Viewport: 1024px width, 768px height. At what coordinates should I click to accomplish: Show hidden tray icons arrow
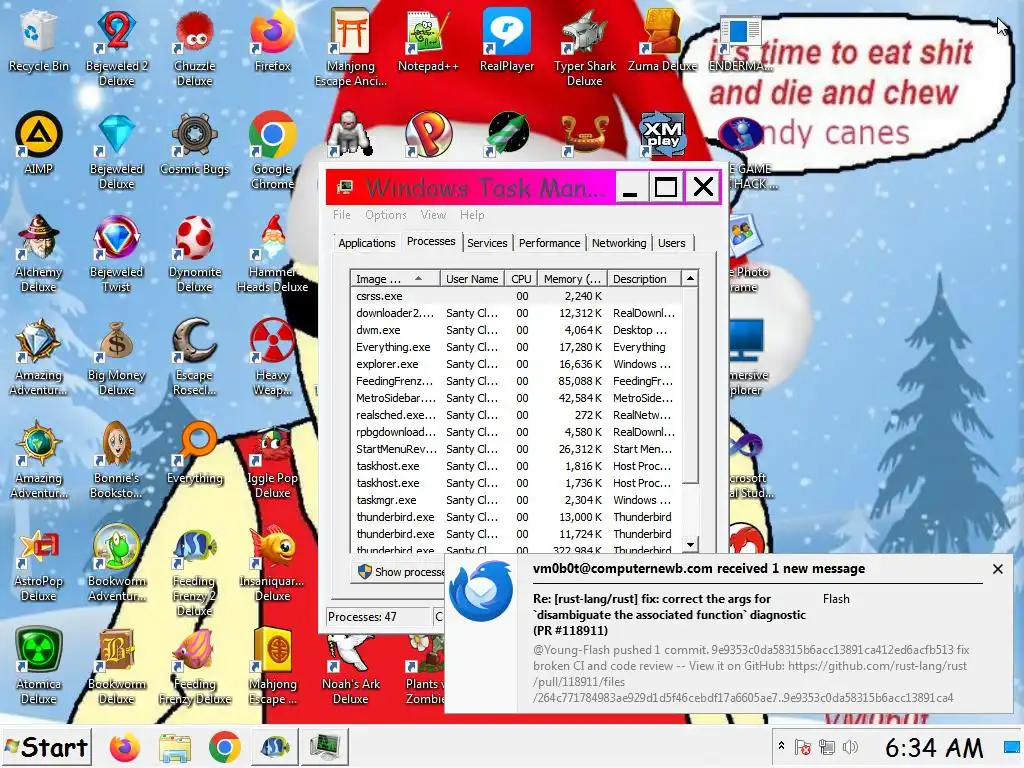[x=781, y=746]
